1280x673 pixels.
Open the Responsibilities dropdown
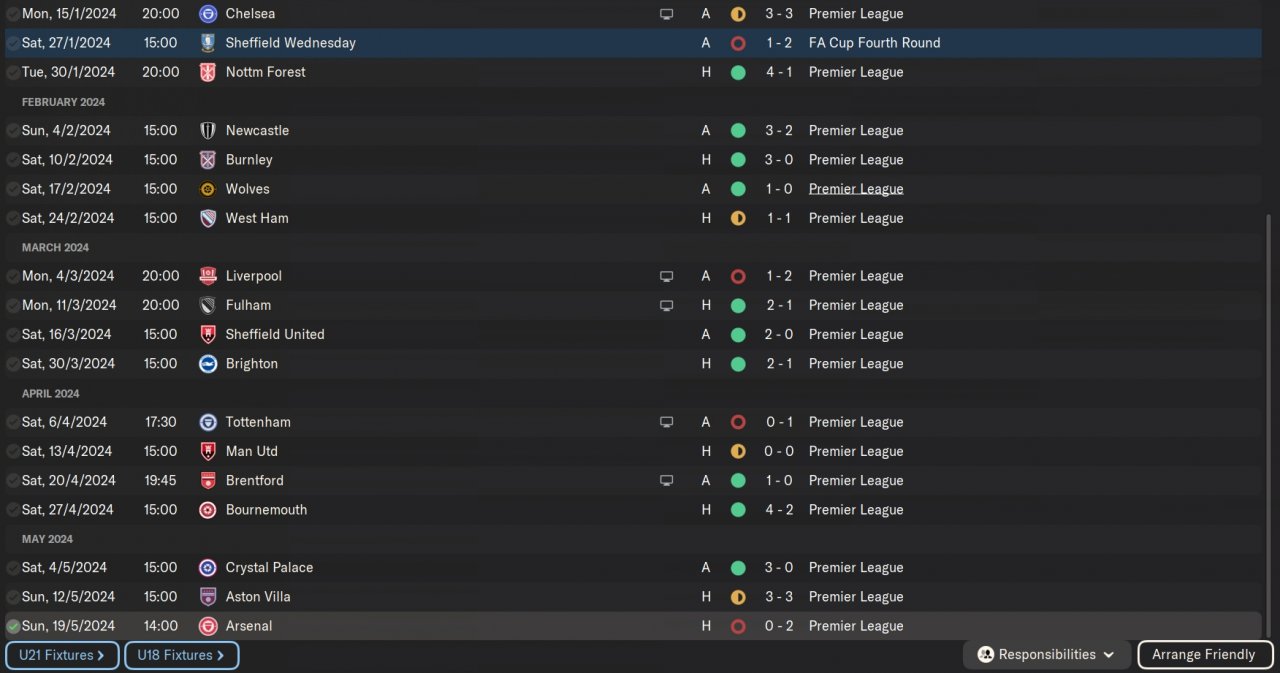click(x=1047, y=655)
